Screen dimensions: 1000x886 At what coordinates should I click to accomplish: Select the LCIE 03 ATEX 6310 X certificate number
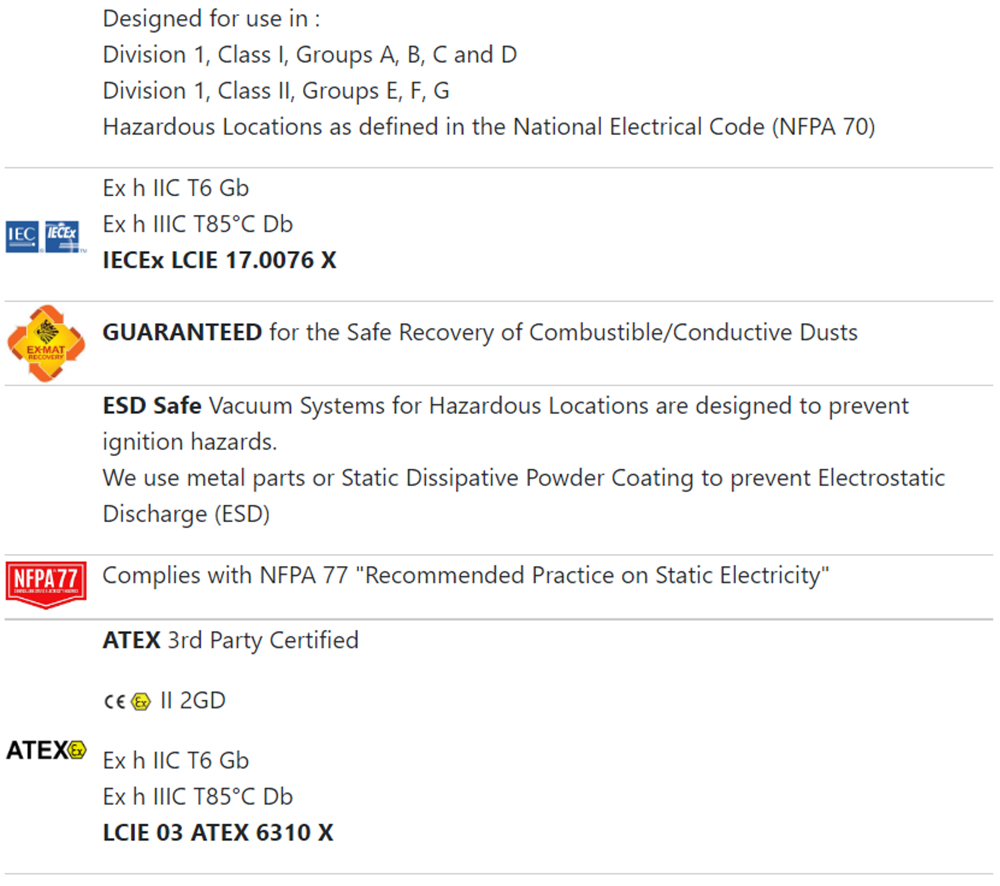coord(218,832)
